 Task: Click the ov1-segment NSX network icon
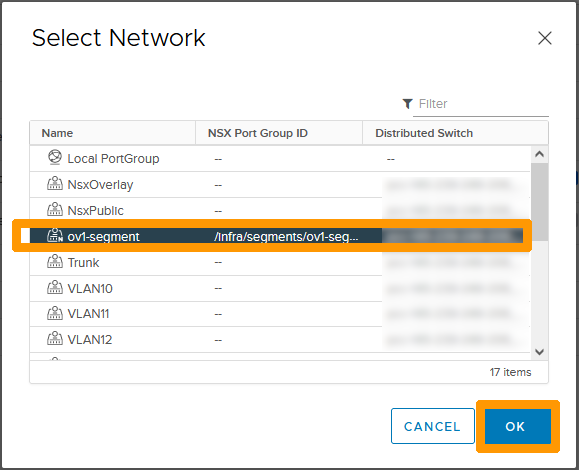(x=55, y=236)
